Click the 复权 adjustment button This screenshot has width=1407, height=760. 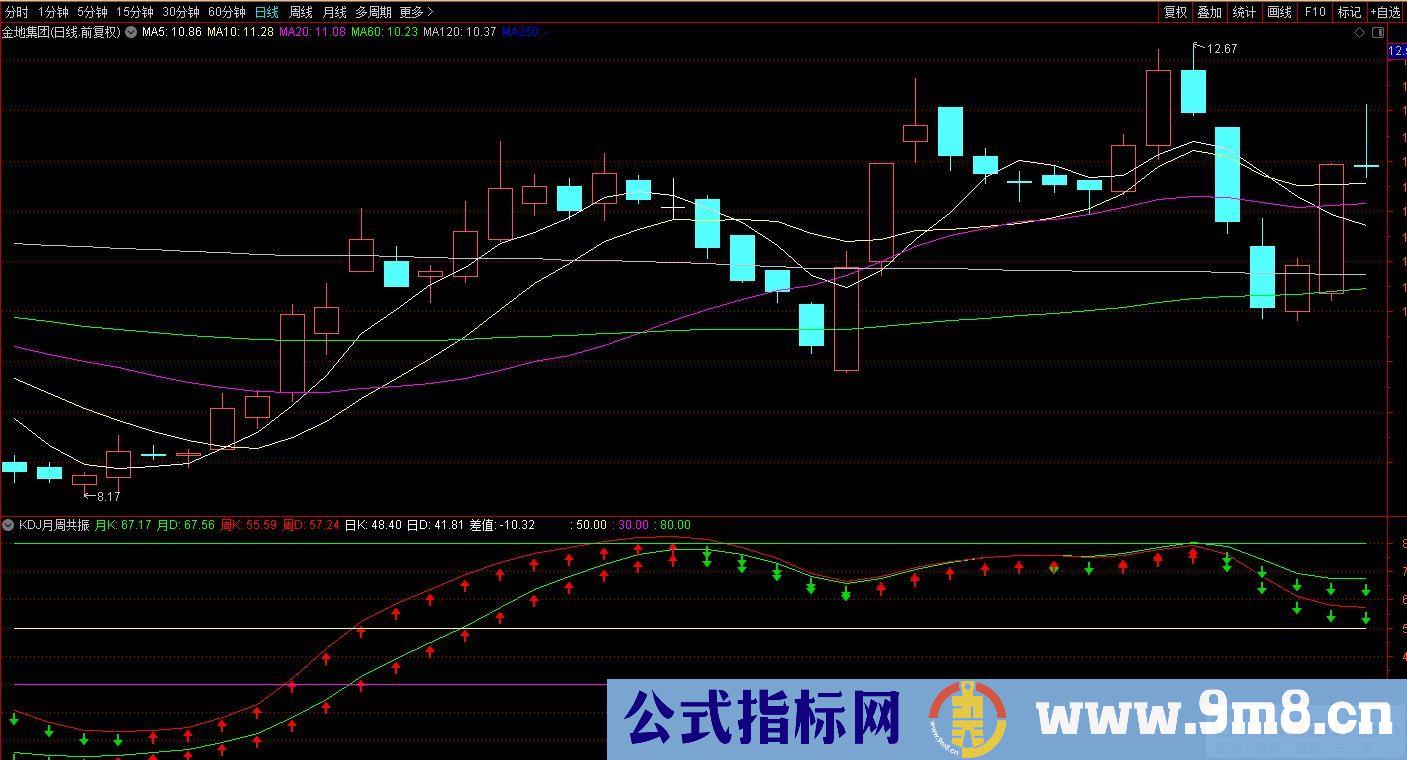(x=1175, y=12)
